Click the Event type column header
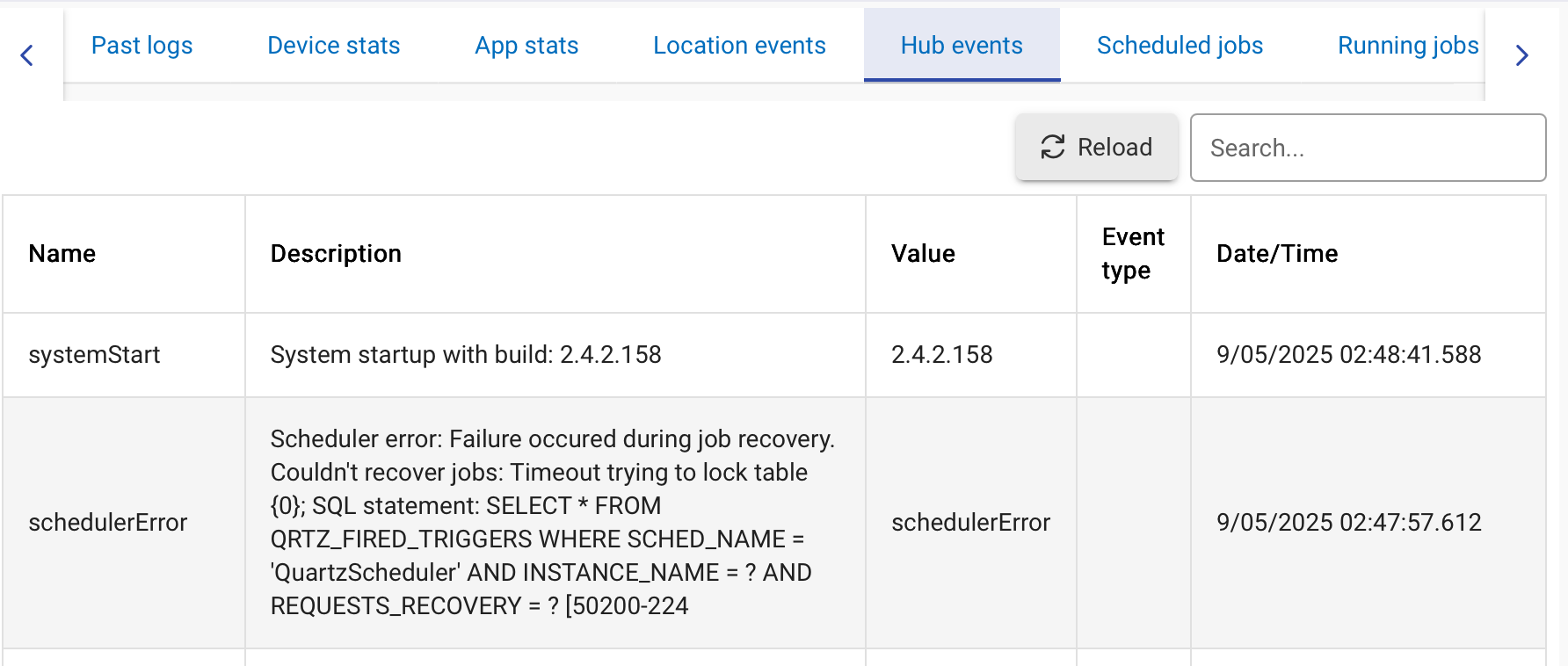The height and width of the screenshot is (666, 1568). pyautogui.click(x=1133, y=254)
